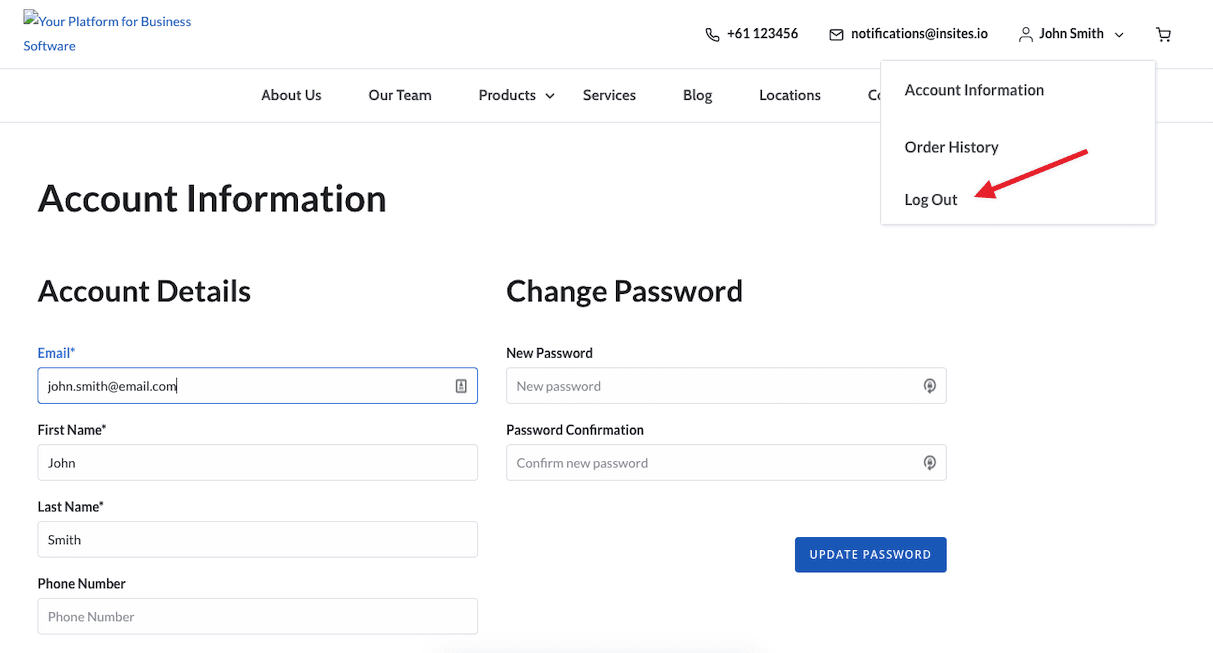
Task: Click into the Phone Number field
Action: [257, 617]
